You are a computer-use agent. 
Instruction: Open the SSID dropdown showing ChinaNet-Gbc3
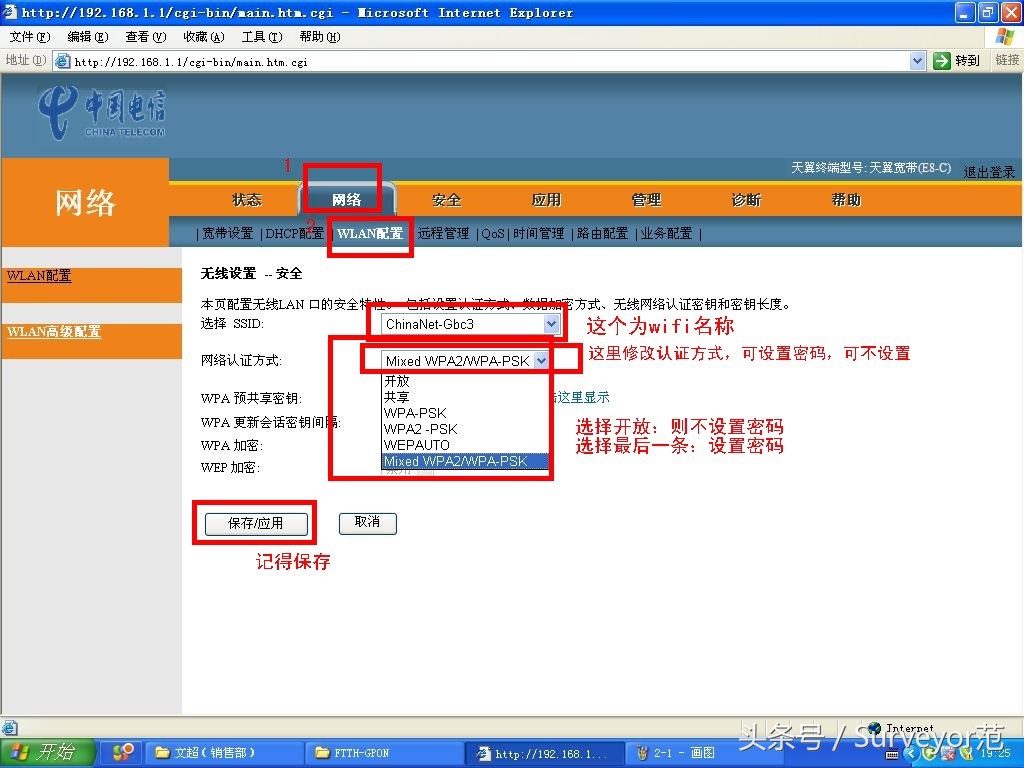pos(551,324)
